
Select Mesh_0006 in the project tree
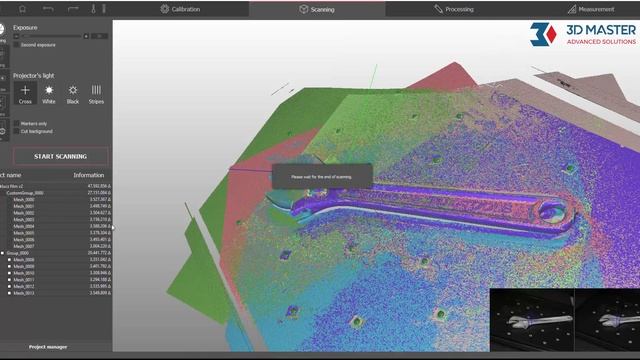tap(24, 240)
